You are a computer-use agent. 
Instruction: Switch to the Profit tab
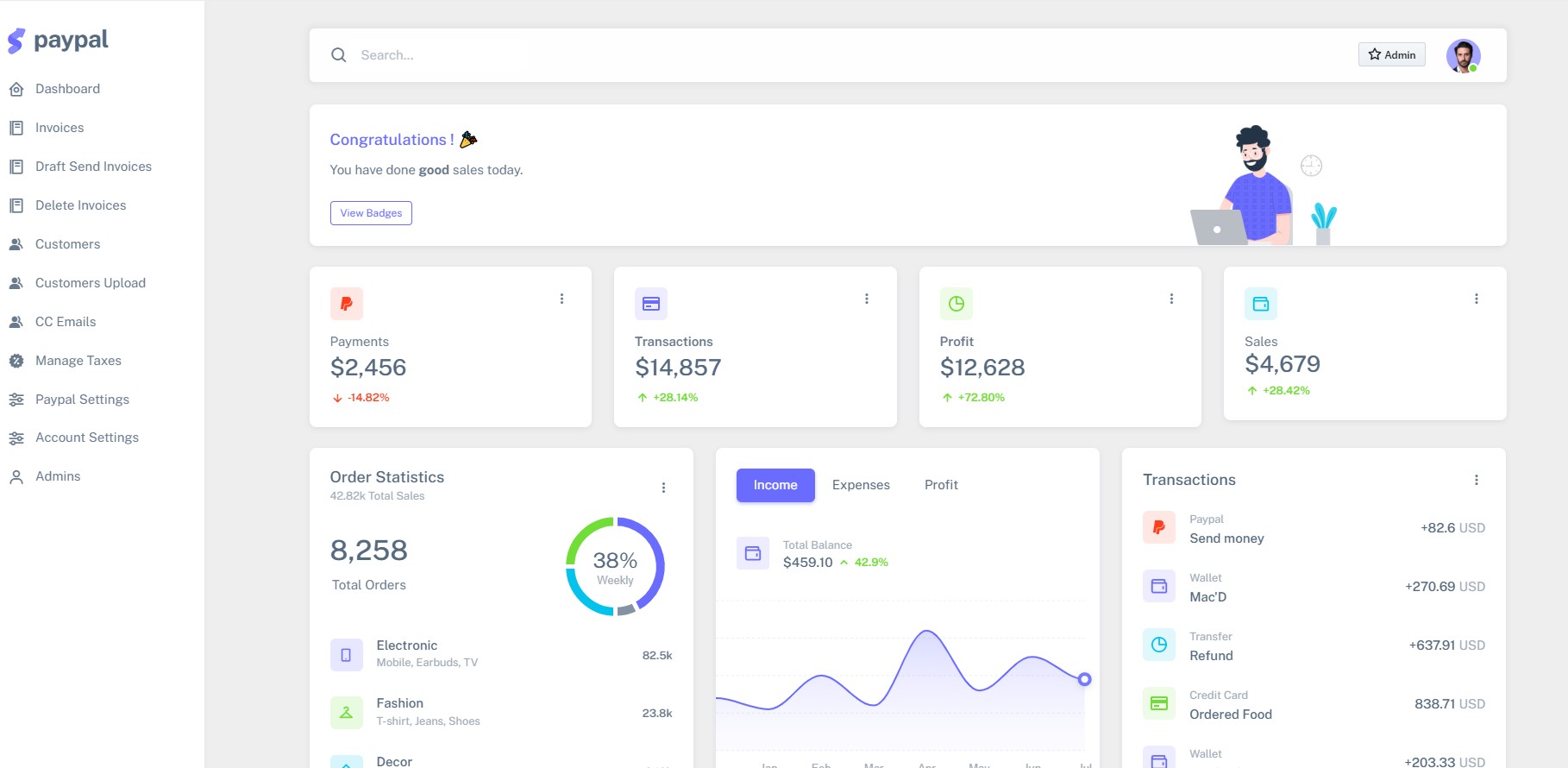pos(941,485)
